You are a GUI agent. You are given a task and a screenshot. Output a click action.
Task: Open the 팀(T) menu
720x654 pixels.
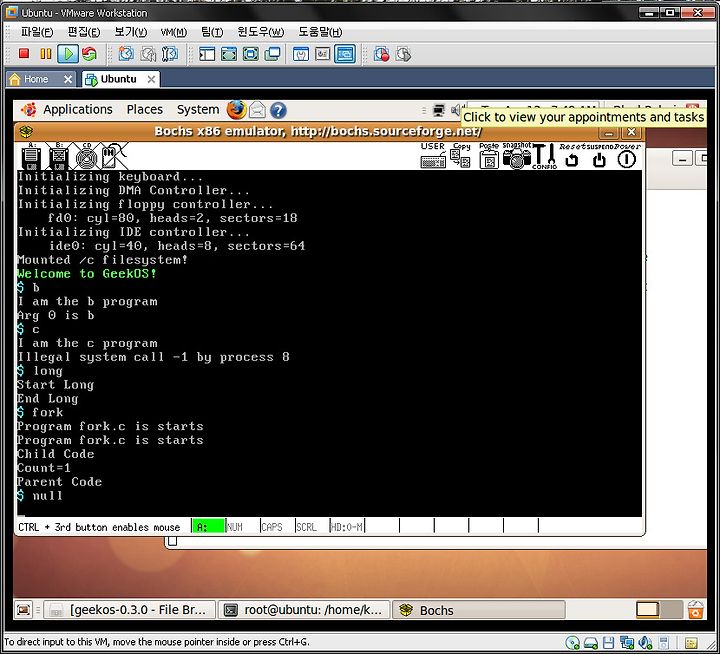click(x=212, y=32)
